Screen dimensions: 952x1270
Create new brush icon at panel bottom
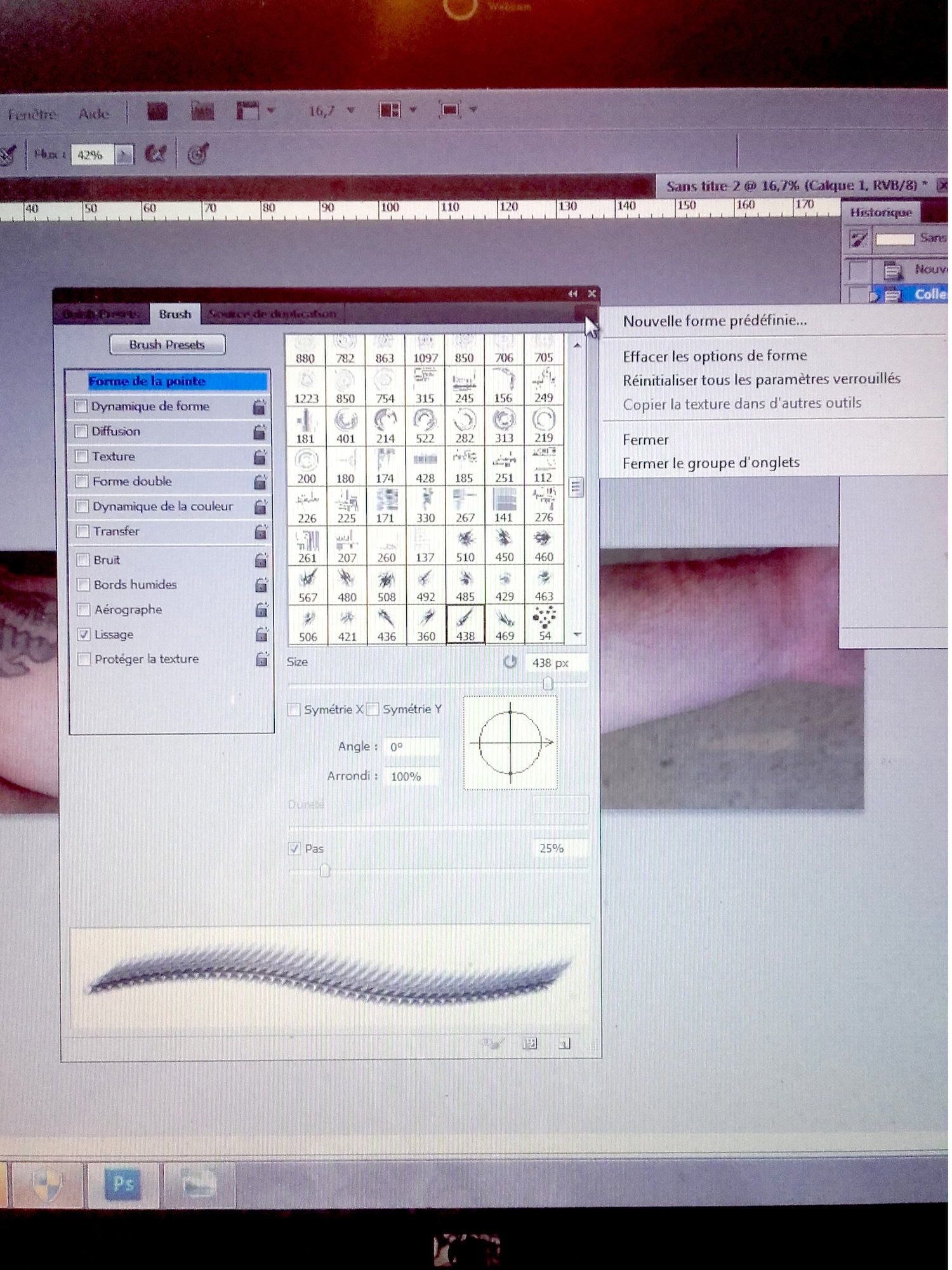point(564,1043)
